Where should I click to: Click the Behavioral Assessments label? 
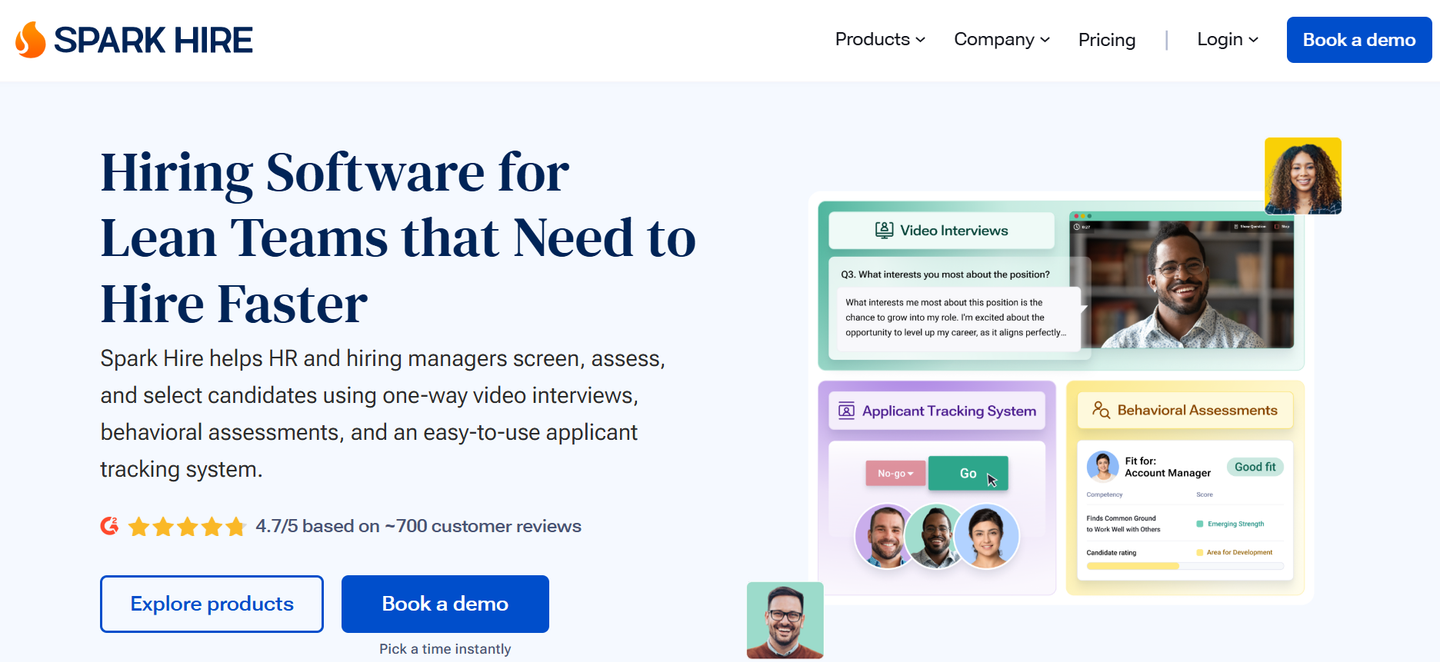click(x=1197, y=410)
